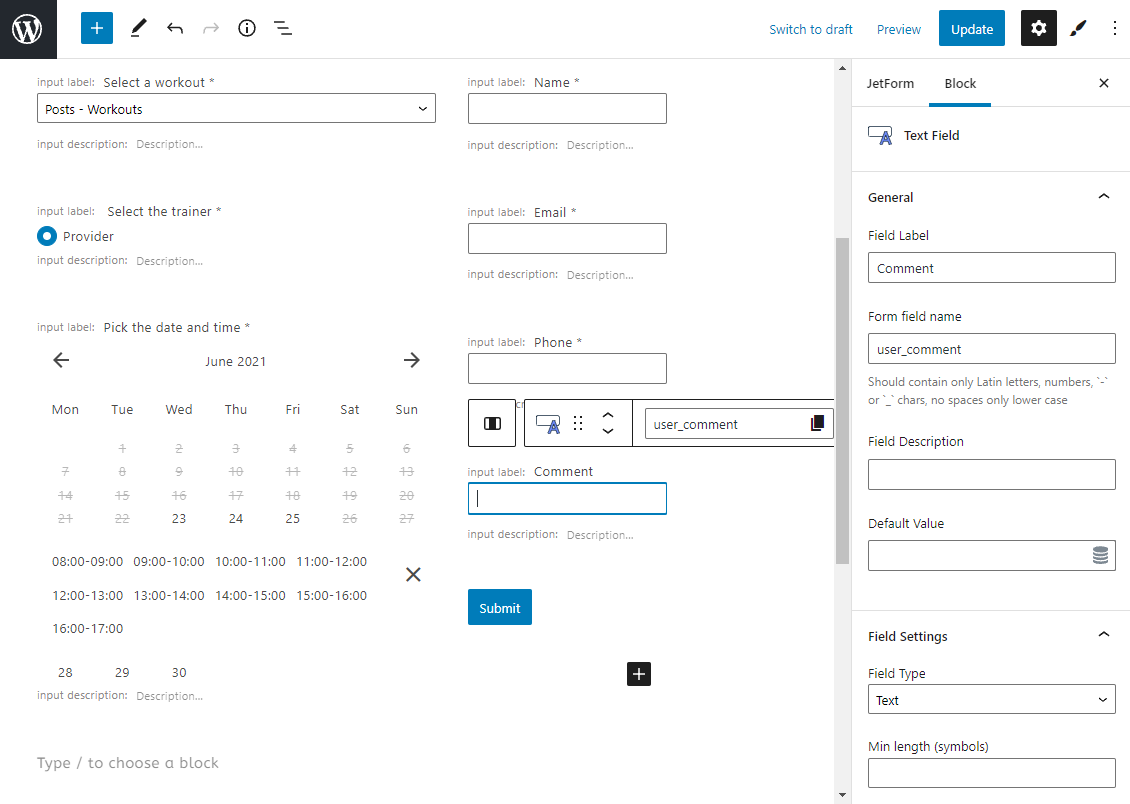Viewport: 1130px width, 804px height.
Task: Click the 'Select a workout' label text
Action: coord(154,82)
